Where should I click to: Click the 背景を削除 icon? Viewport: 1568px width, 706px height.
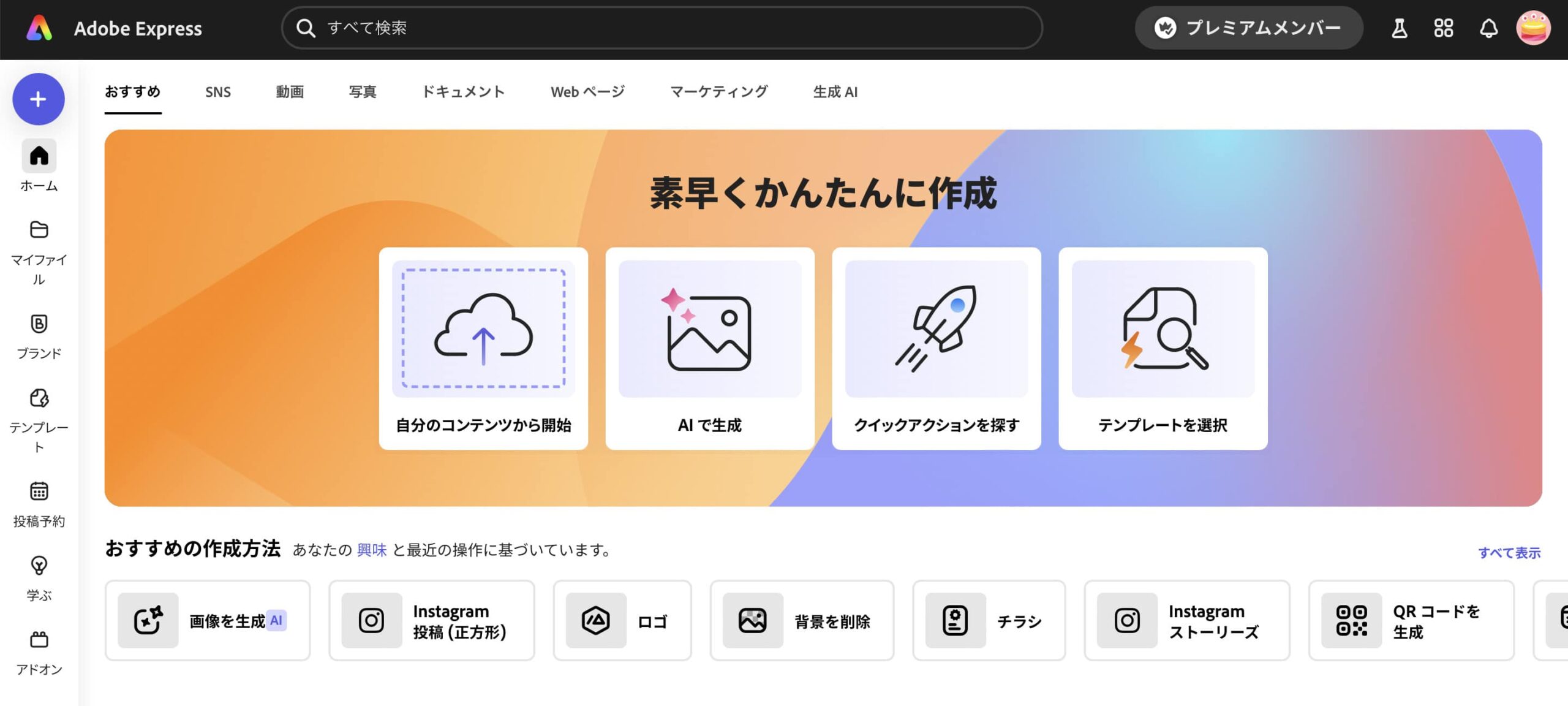[x=753, y=620]
